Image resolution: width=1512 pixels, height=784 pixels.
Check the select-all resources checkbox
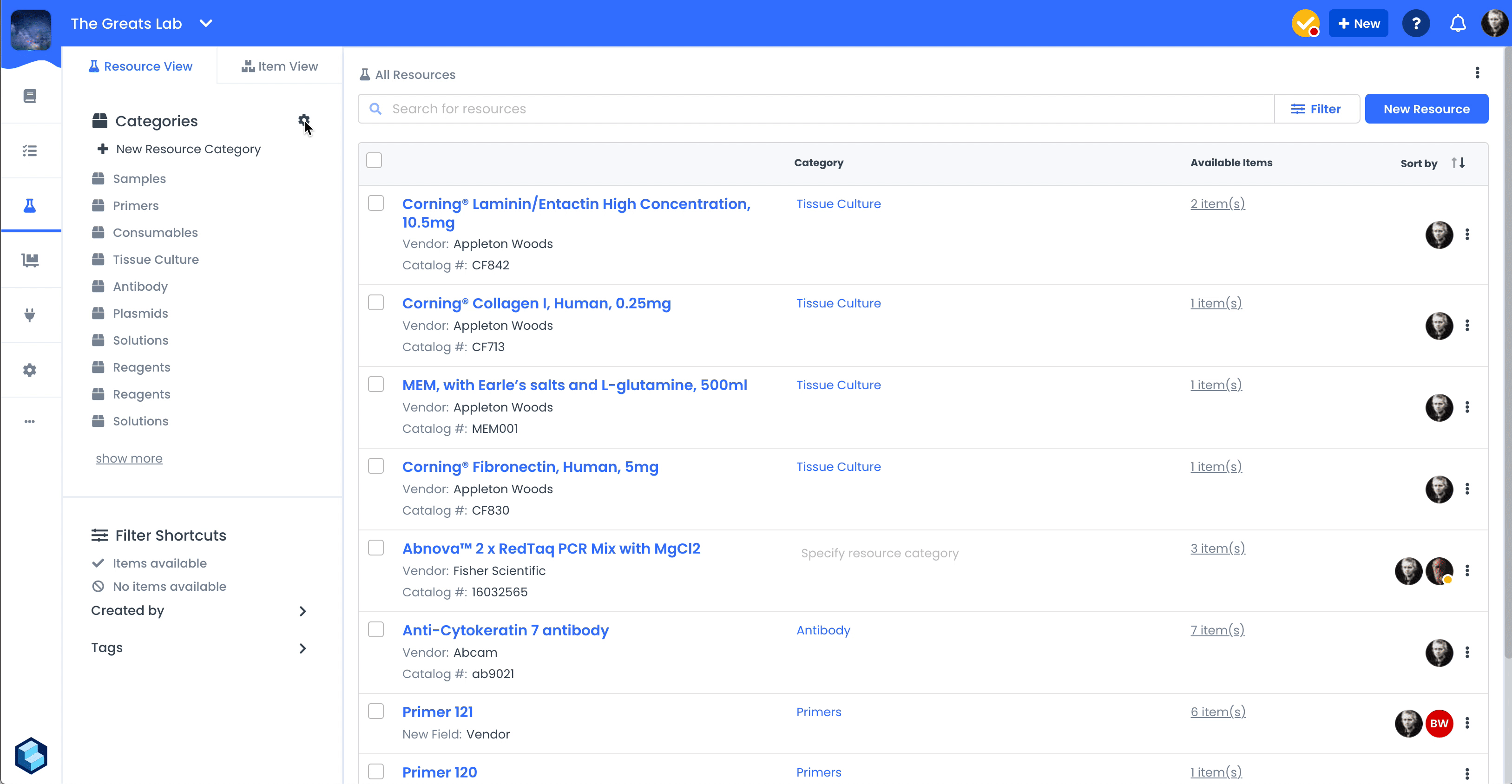[374, 160]
